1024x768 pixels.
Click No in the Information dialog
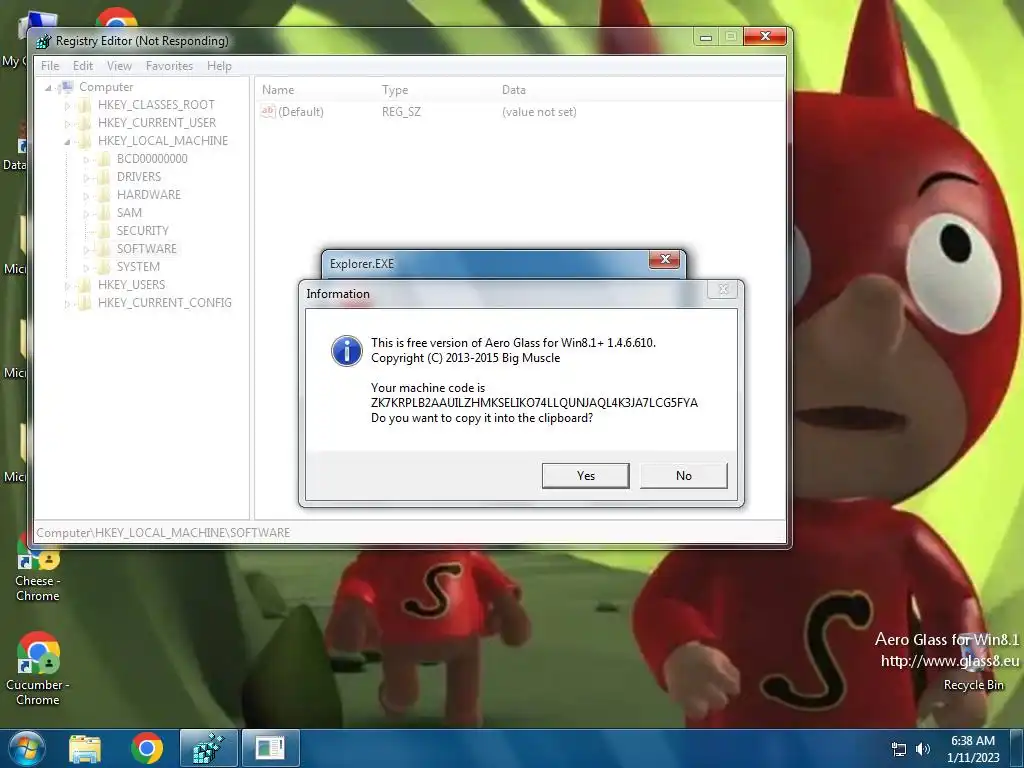(684, 475)
